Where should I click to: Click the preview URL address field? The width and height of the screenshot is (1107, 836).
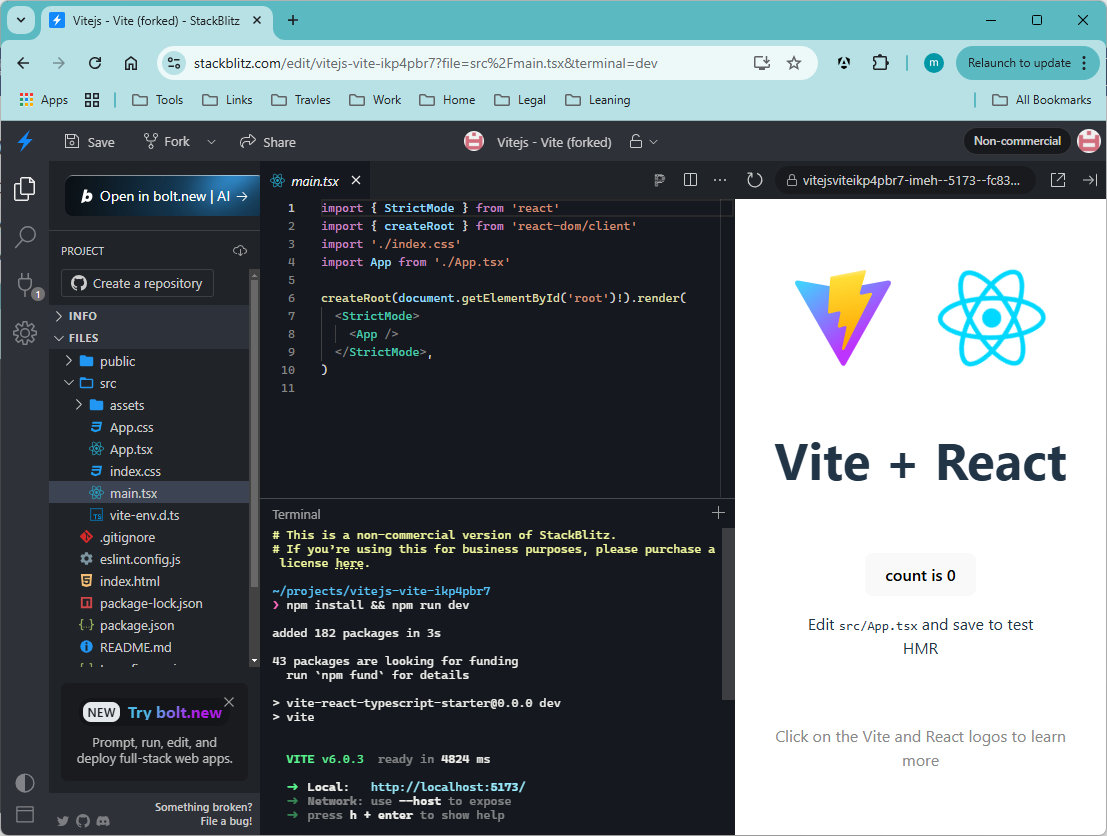(x=904, y=181)
